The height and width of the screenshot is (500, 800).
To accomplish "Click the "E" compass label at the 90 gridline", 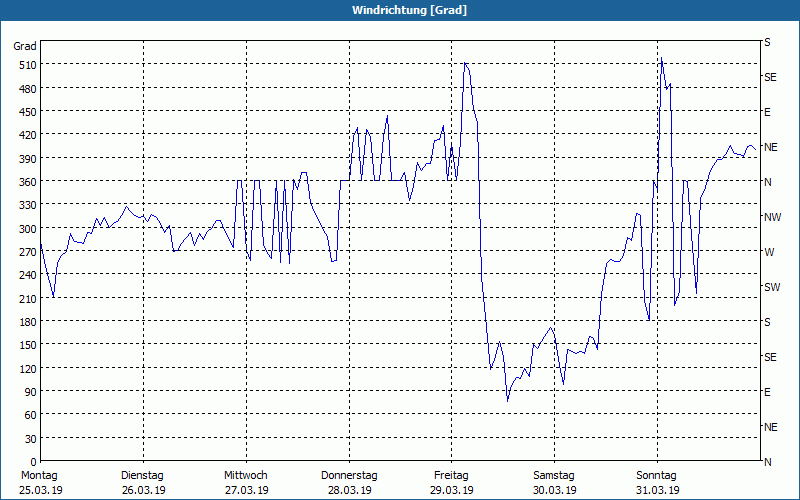I will click(767, 392).
